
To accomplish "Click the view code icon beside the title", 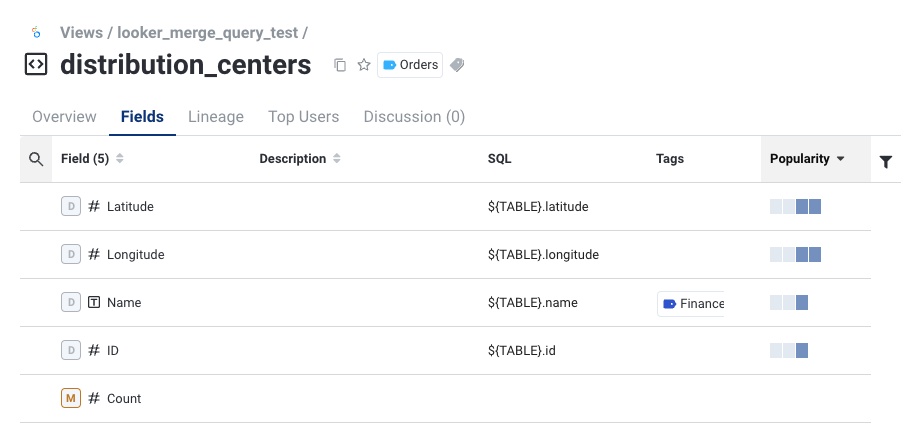I will pyautogui.click(x=36, y=65).
